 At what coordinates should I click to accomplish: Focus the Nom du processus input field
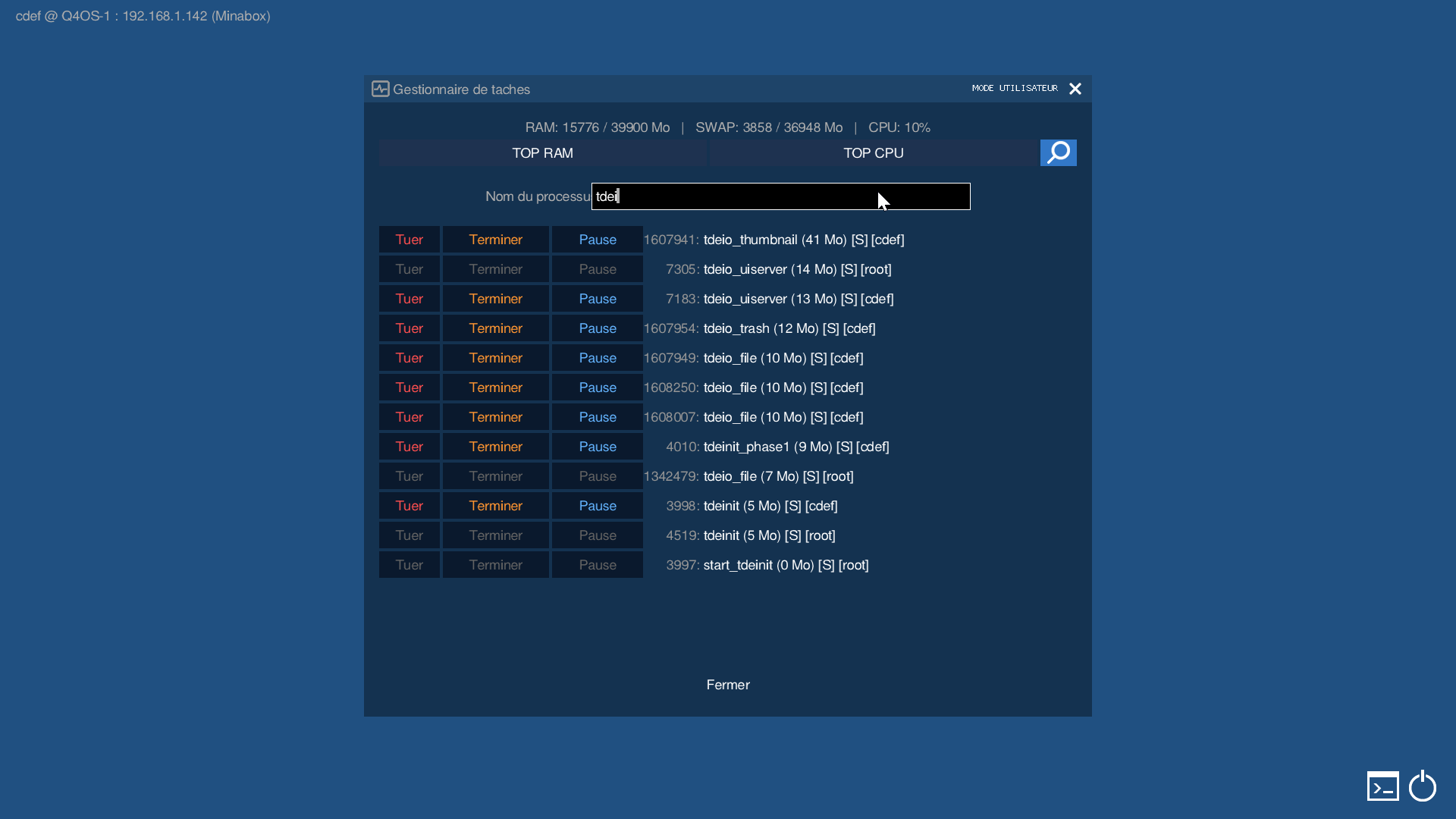(780, 196)
